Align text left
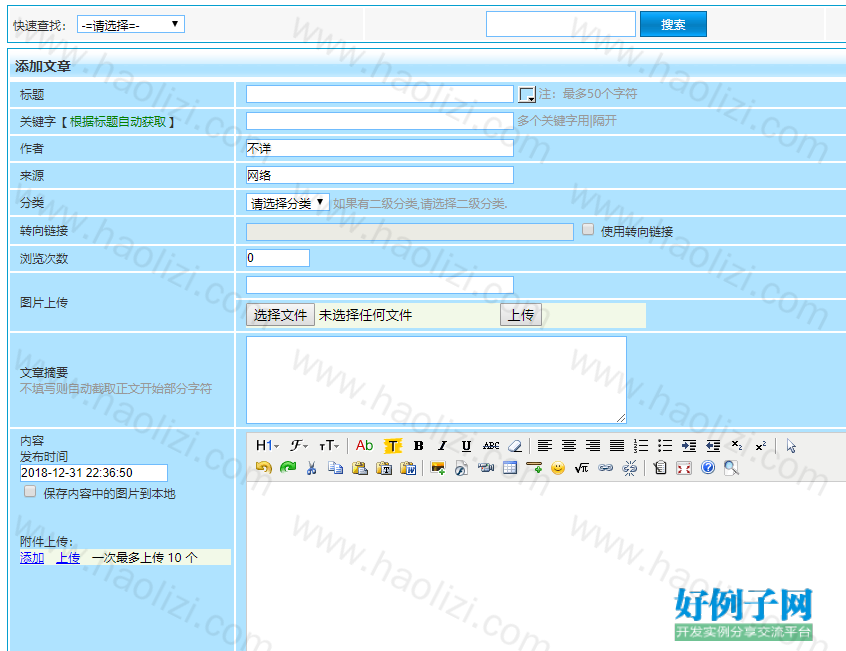 [545, 446]
